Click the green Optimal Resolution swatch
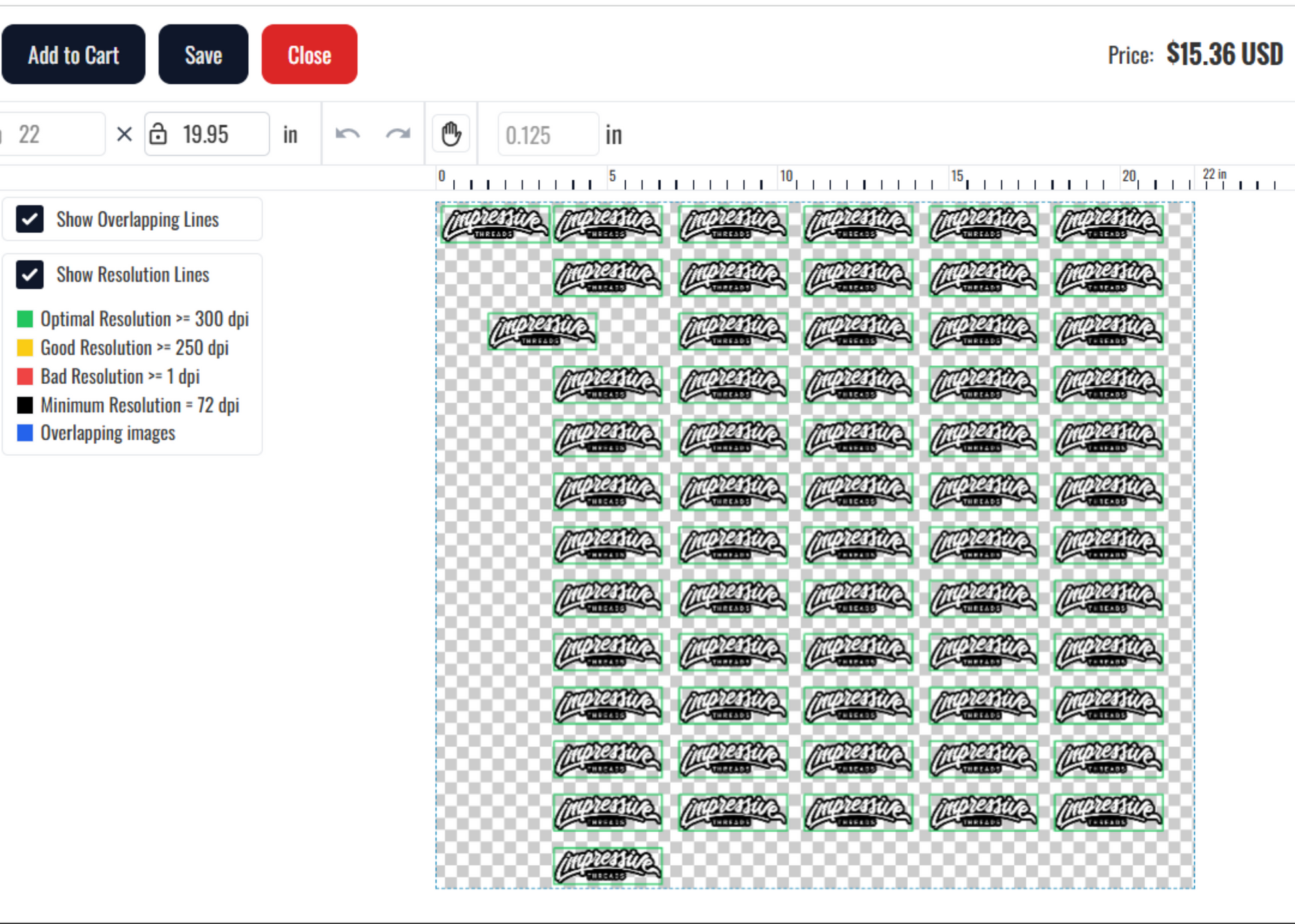 [x=25, y=319]
